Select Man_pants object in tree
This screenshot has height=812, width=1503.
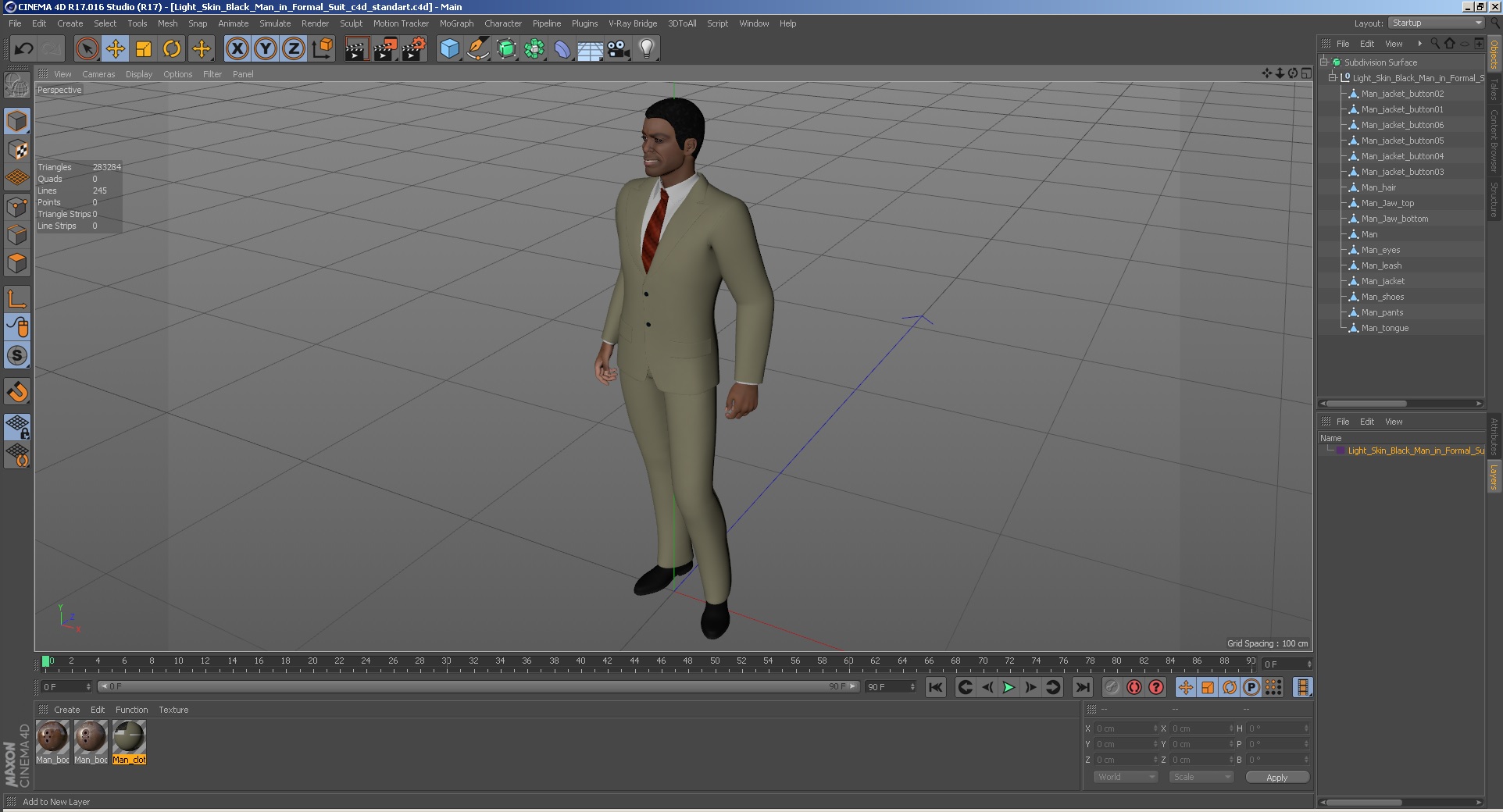(1382, 312)
